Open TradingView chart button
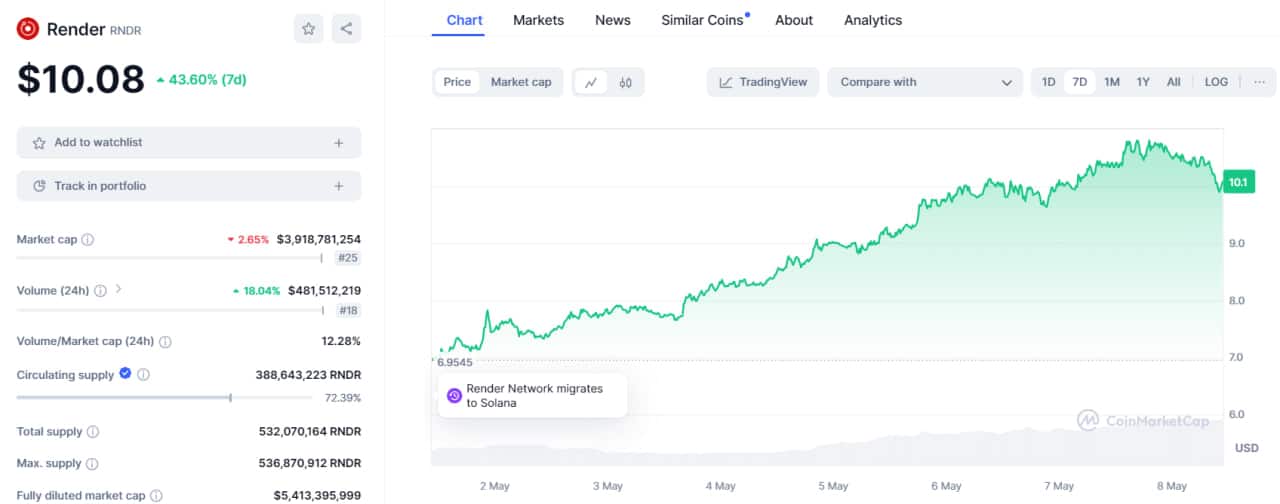 point(763,82)
